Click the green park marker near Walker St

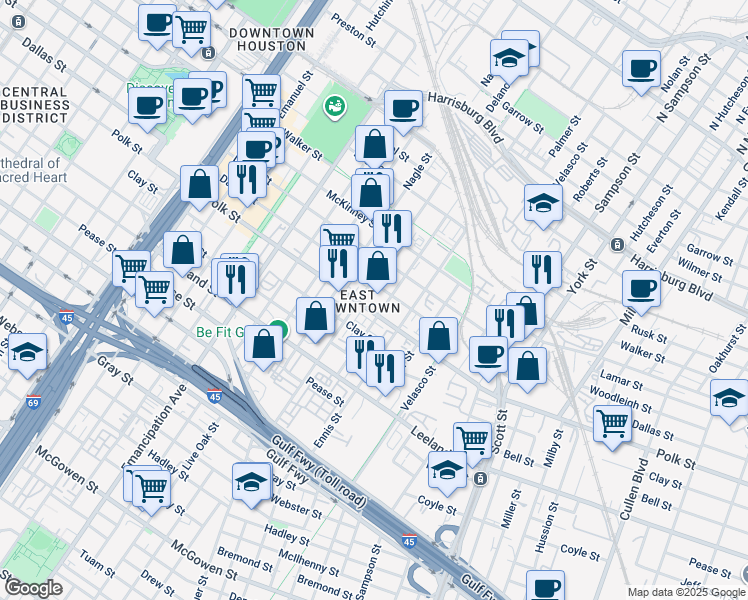pyautogui.click(x=335, y=107)
